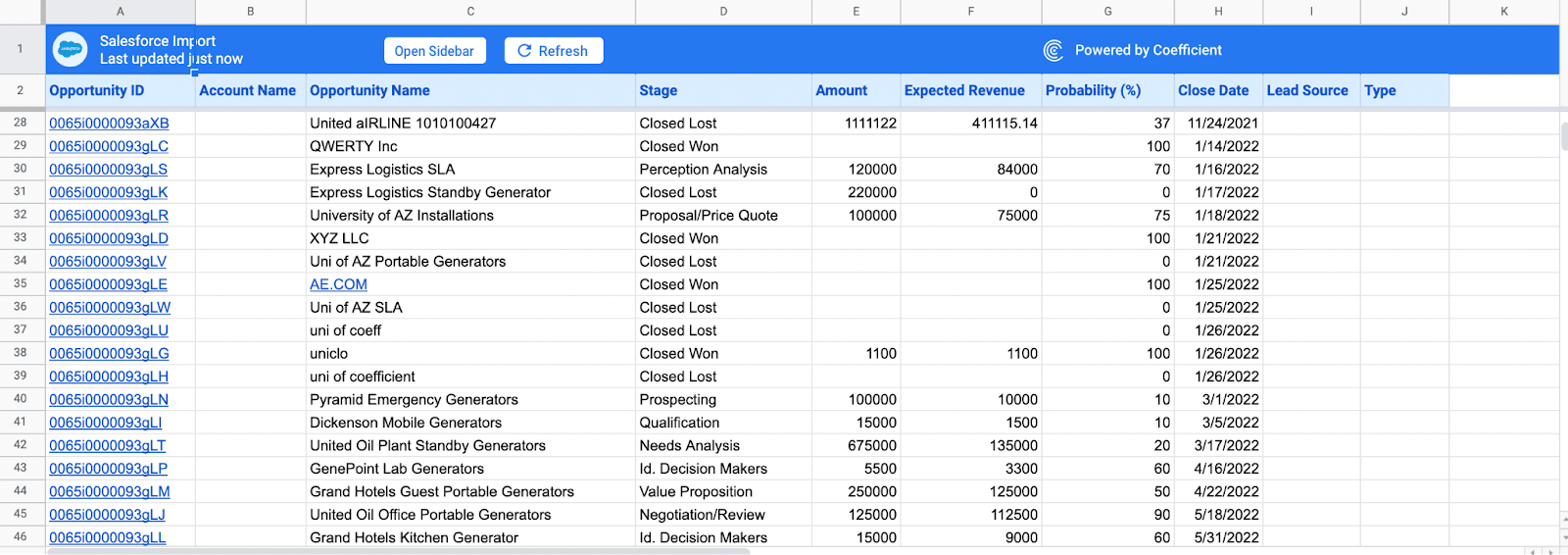Image resolution: width=1568 pixels, height=555 pixels.
Task: Select the expected revenue cell 112500
Action: [x=971, y=515]
